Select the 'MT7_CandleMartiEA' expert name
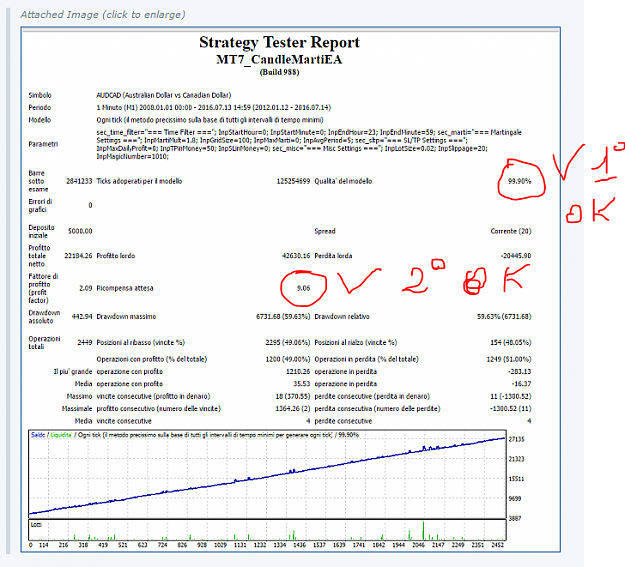625x567 pixels. click(279, 59)
